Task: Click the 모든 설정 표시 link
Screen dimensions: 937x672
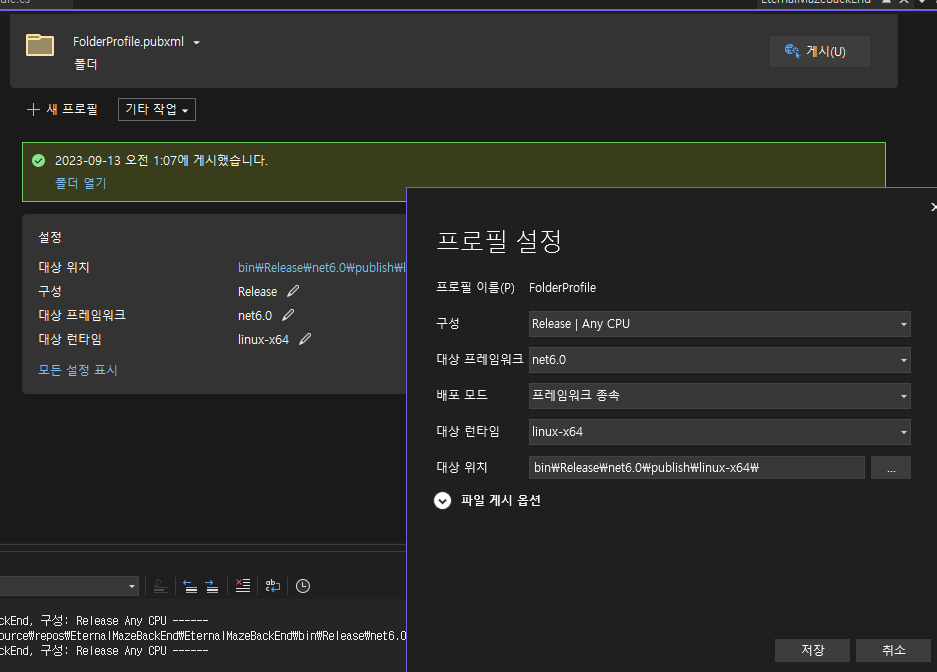Action: click(78, 370)
